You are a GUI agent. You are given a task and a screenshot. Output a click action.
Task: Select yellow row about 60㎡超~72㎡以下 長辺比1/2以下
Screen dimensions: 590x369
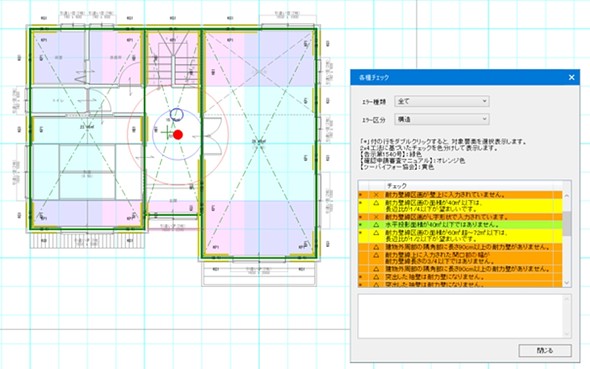(461, 236)
